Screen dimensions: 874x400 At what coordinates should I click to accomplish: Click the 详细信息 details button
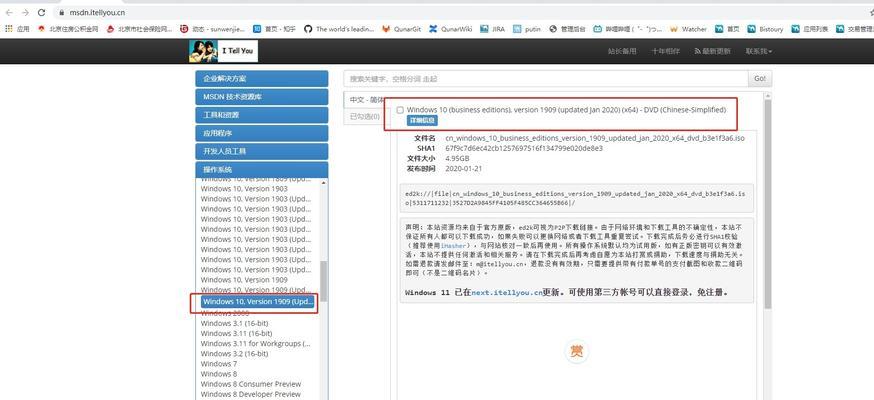[423, 121]
